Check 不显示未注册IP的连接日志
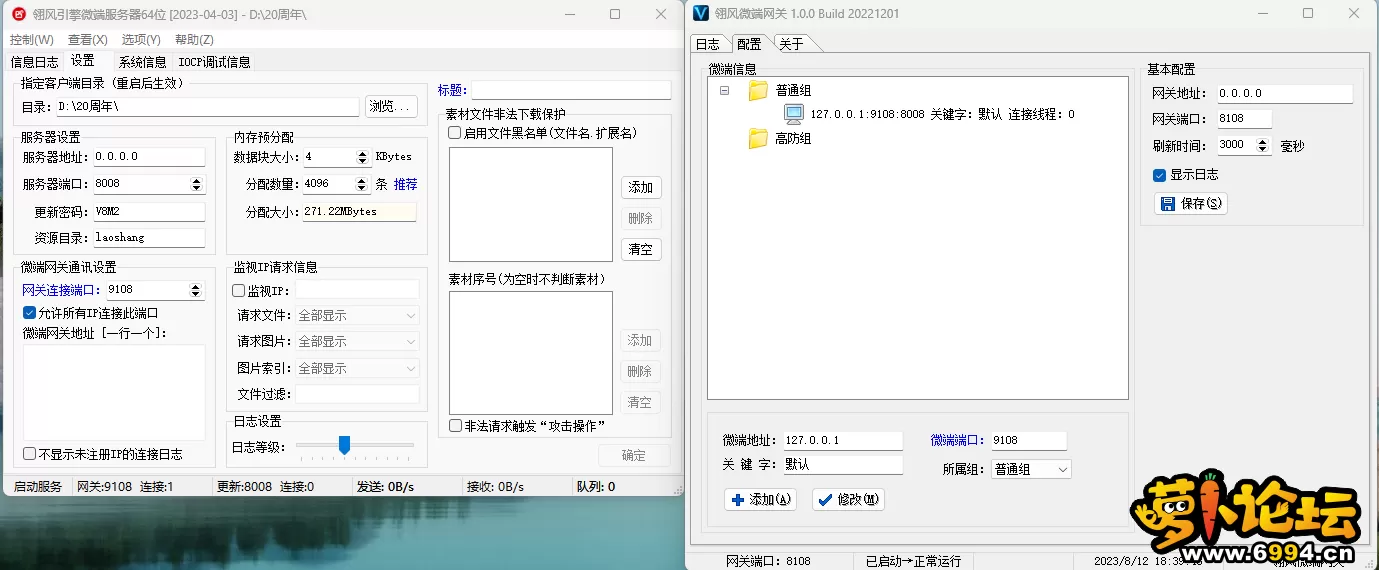Viewport: 1379px width, 570px height. (x=29, y=453)
